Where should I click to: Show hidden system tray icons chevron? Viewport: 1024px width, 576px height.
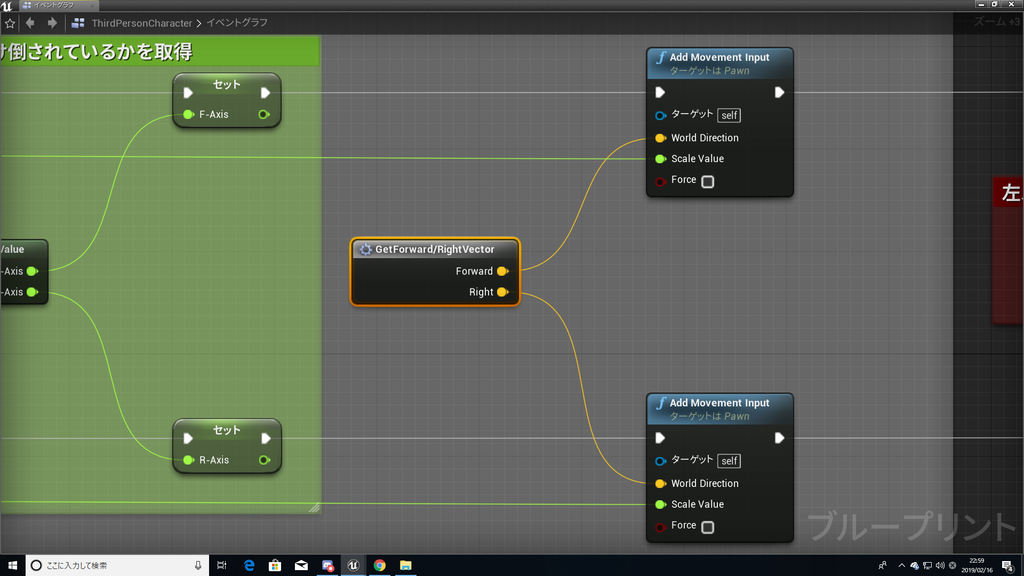tap(902, 566)
